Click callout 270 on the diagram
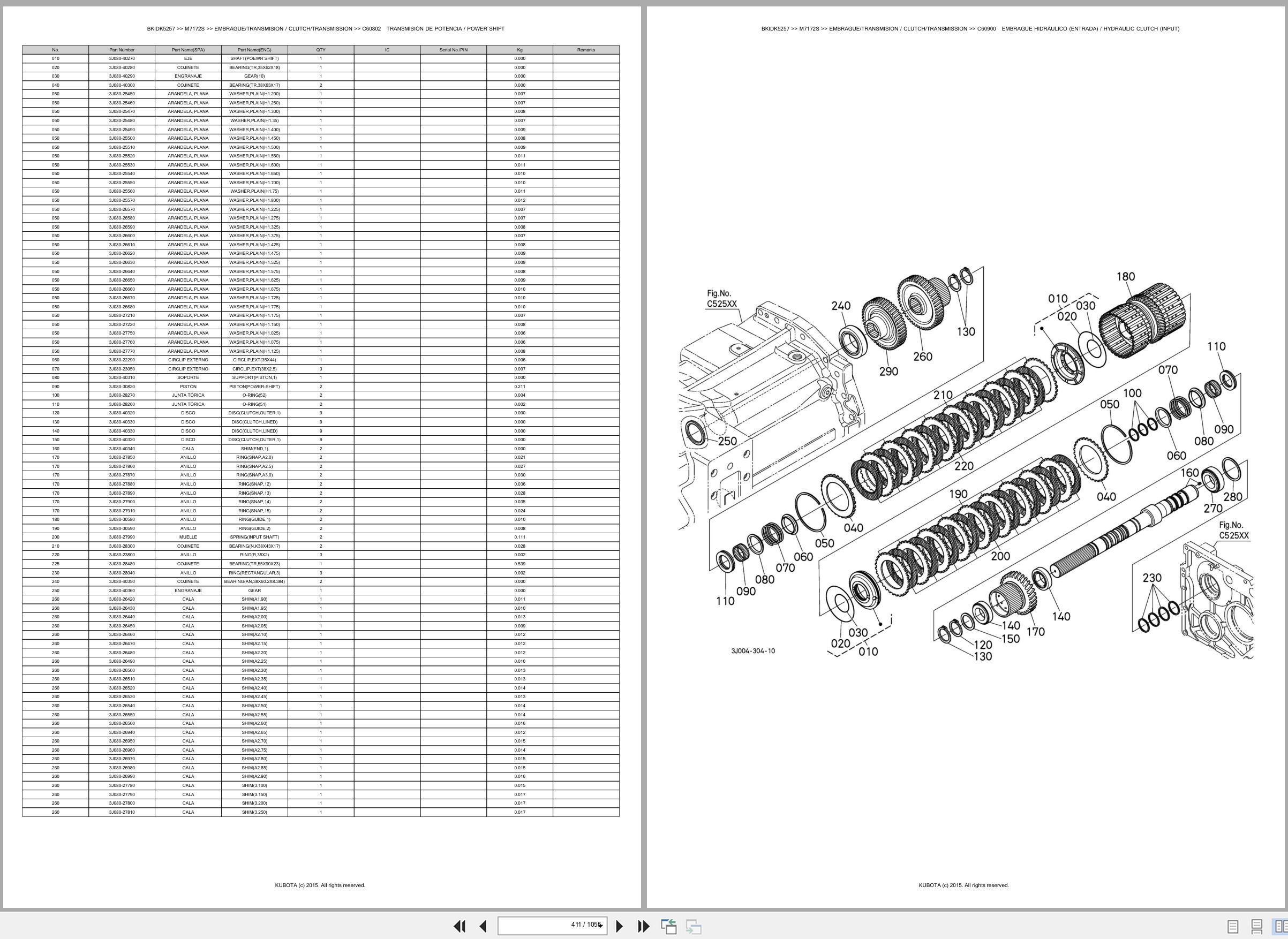This screenshot has width=1288, height=939. coord(1212,508)
